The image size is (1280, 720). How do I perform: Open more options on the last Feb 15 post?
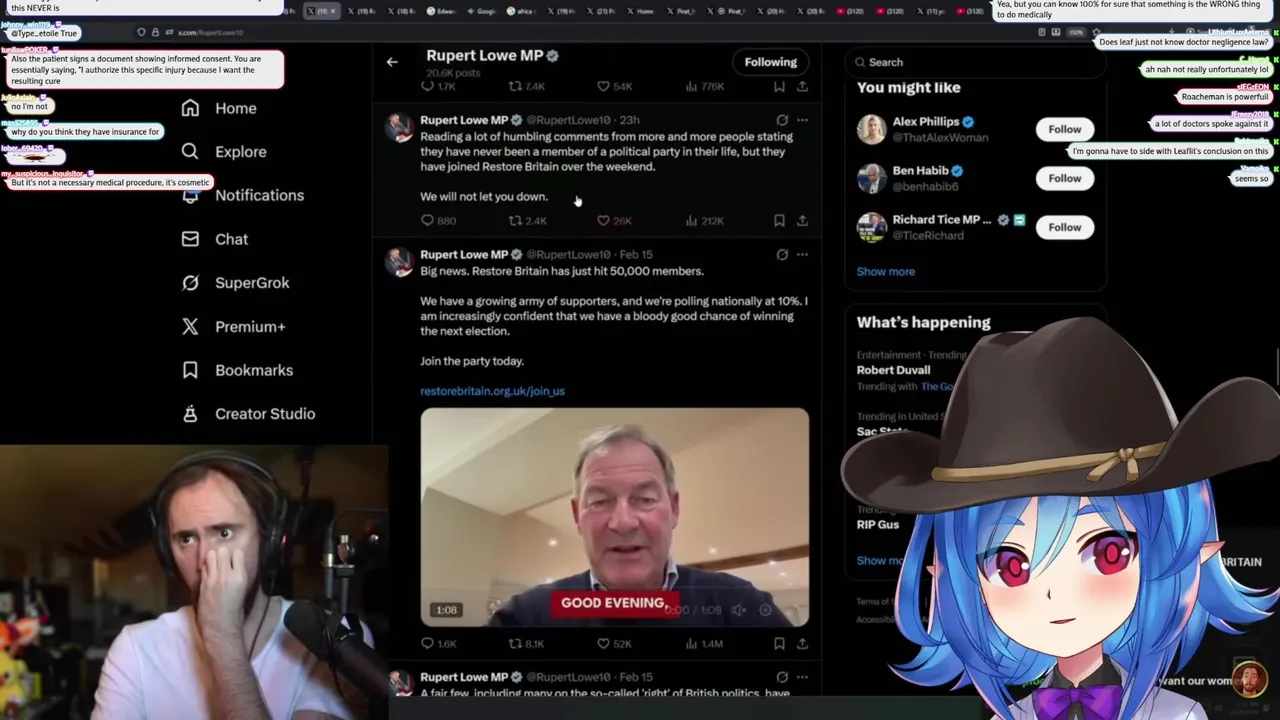(x=802, y=677)
